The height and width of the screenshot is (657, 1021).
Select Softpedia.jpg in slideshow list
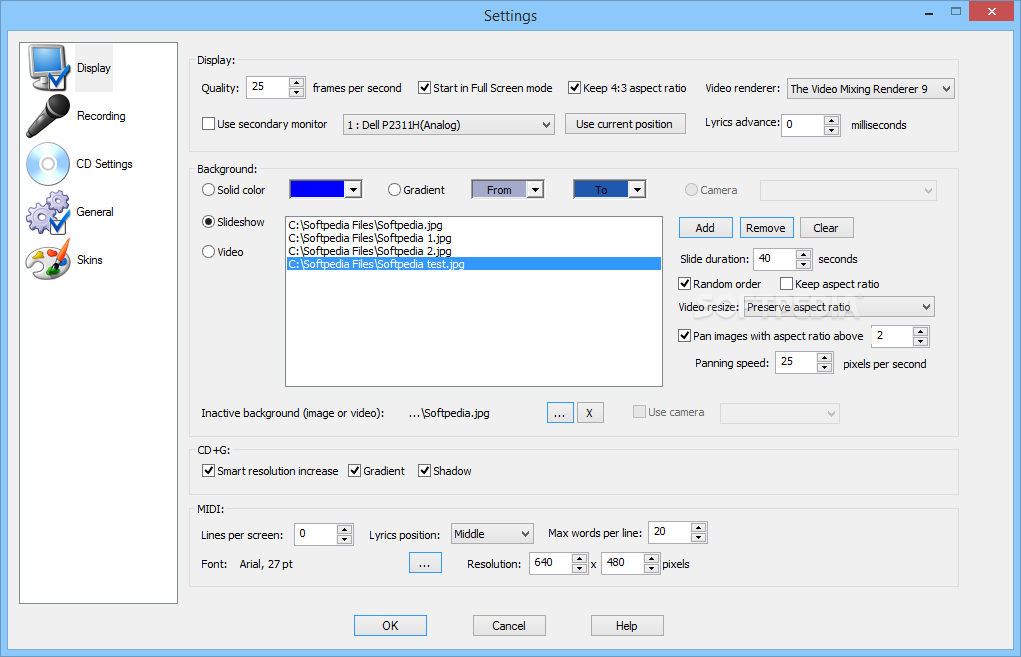pyautogui.click(x=473, y=225)
